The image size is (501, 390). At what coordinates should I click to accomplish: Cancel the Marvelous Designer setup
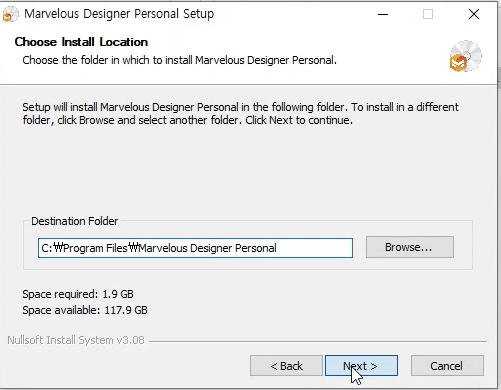447,366
